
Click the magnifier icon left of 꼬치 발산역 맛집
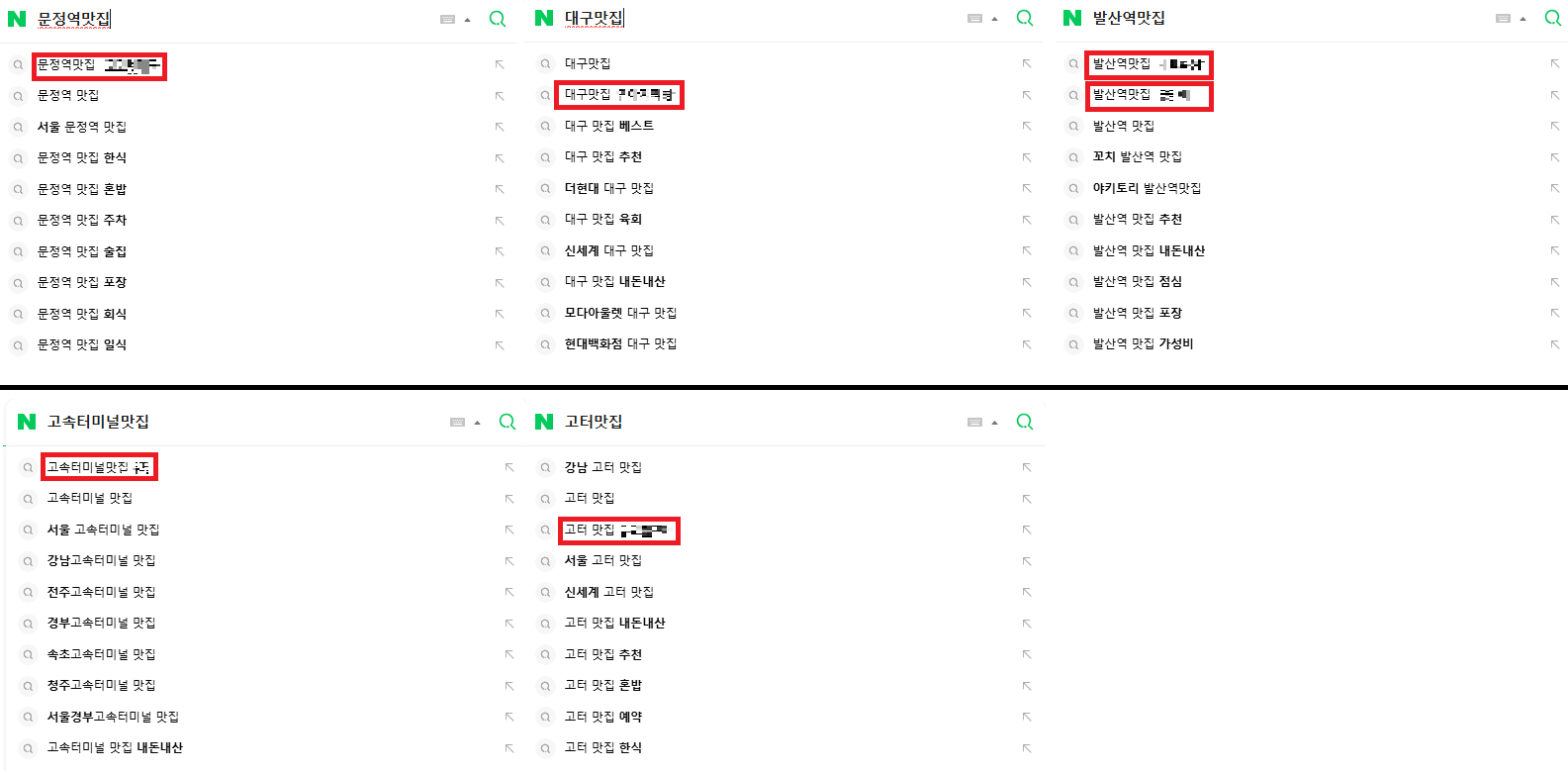[1073, 157]
